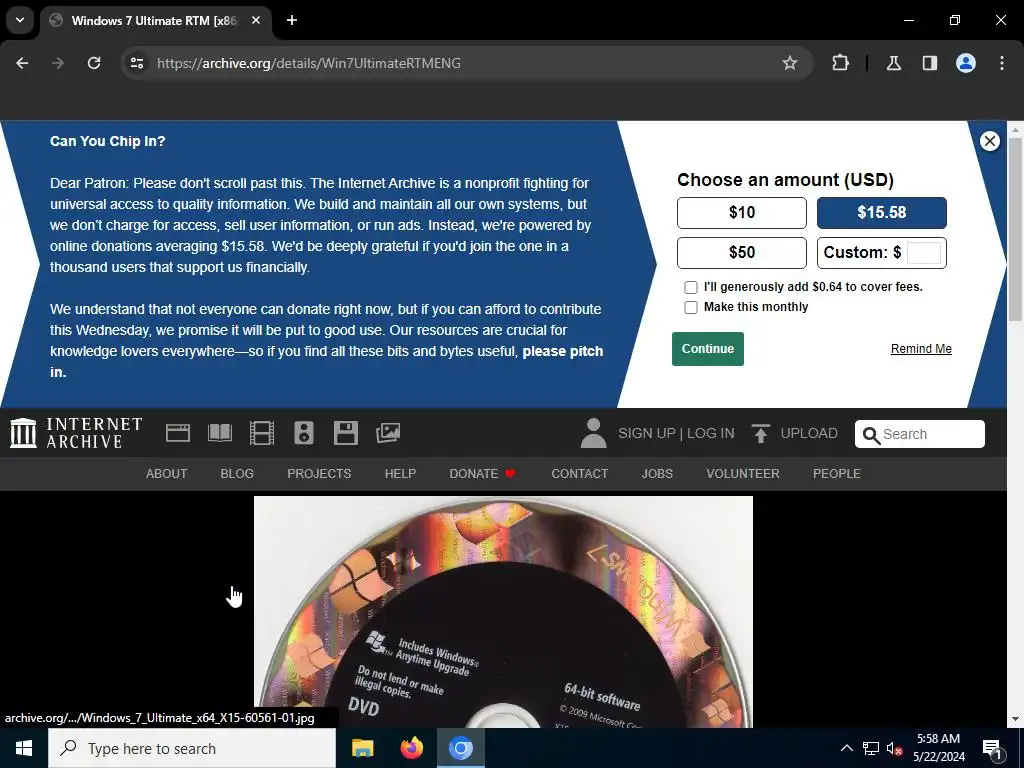This screenshot has height=768, width=1024.
Task: Click the browser address bar URL
Action: (309, 63)
